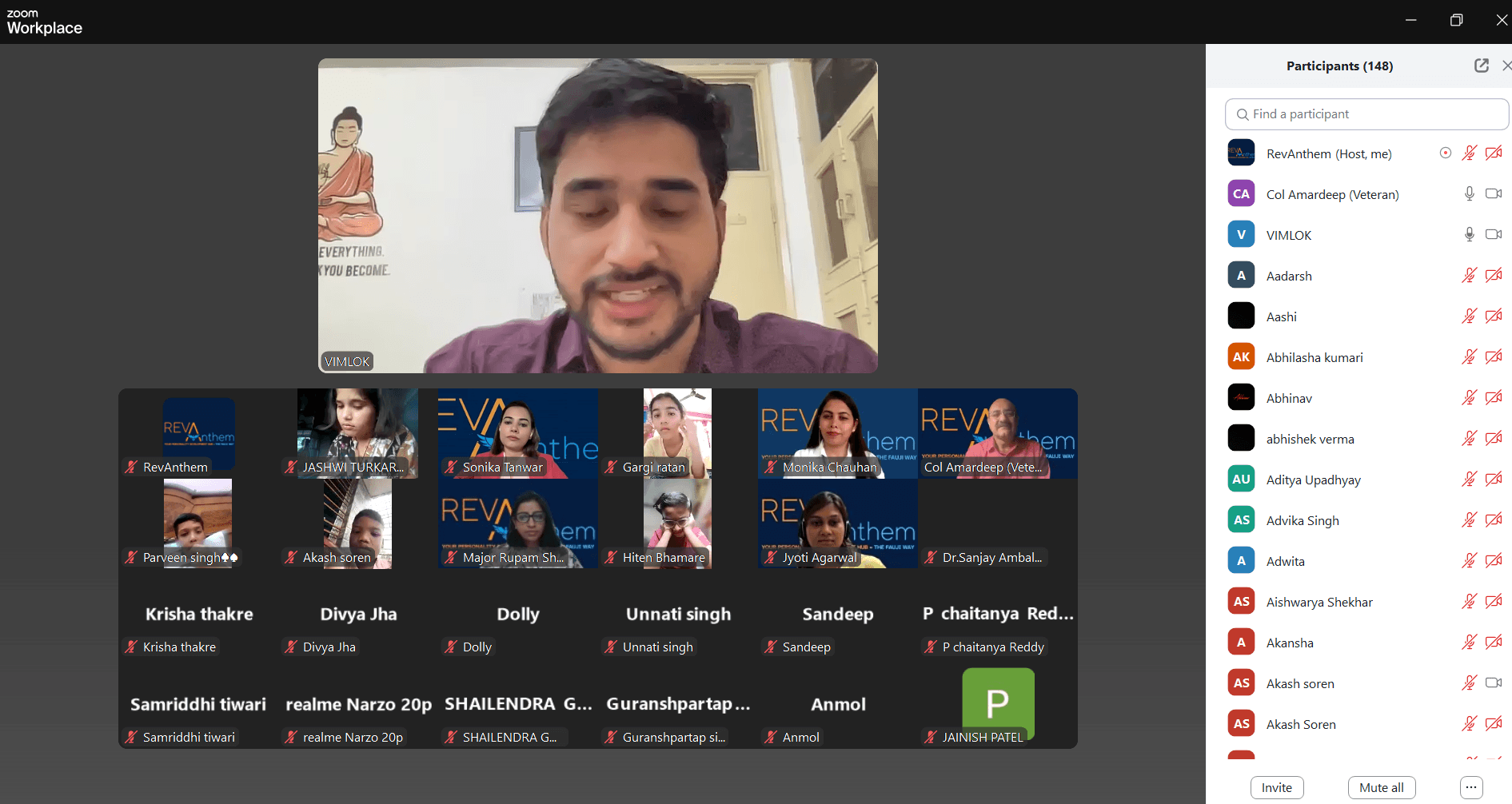Click Advika Singh's muted mic icon
This screenshot has width=1512, height=804.
coord(1469,520)
